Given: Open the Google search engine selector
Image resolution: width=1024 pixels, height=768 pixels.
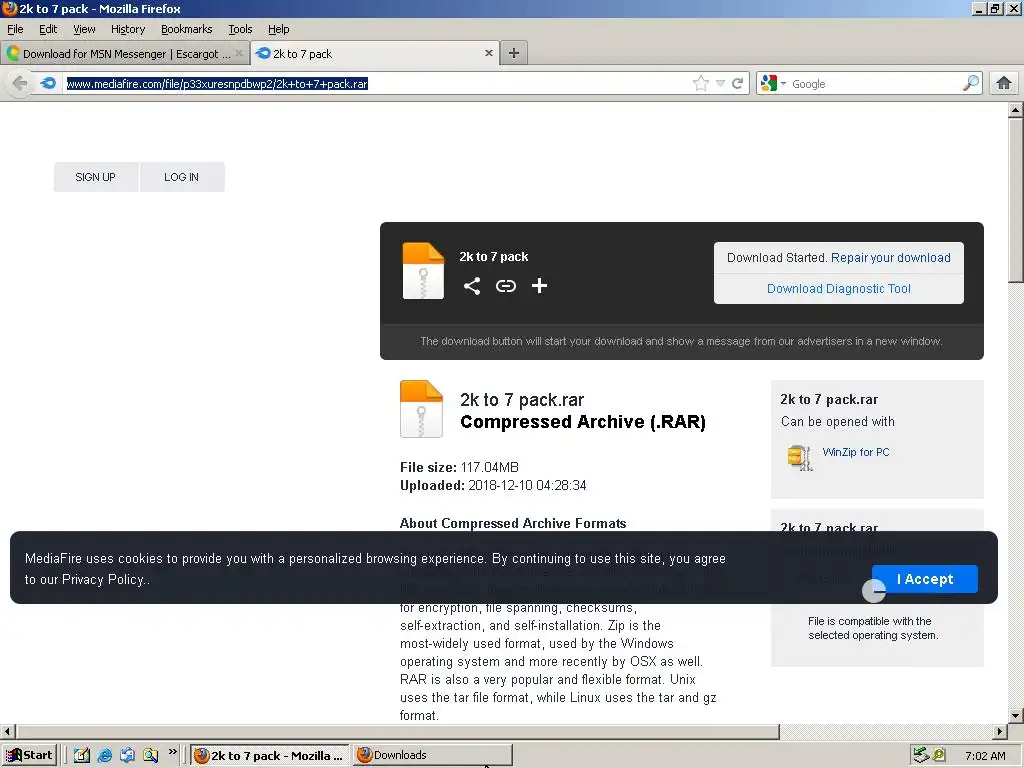Looking at the screenshot, I should (774, 84).
